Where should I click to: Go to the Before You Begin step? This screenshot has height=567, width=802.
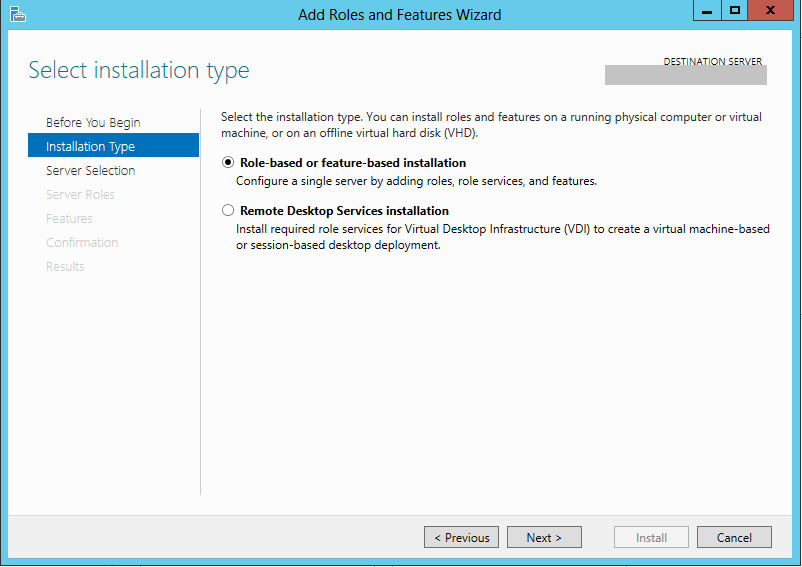click(93, 123)
